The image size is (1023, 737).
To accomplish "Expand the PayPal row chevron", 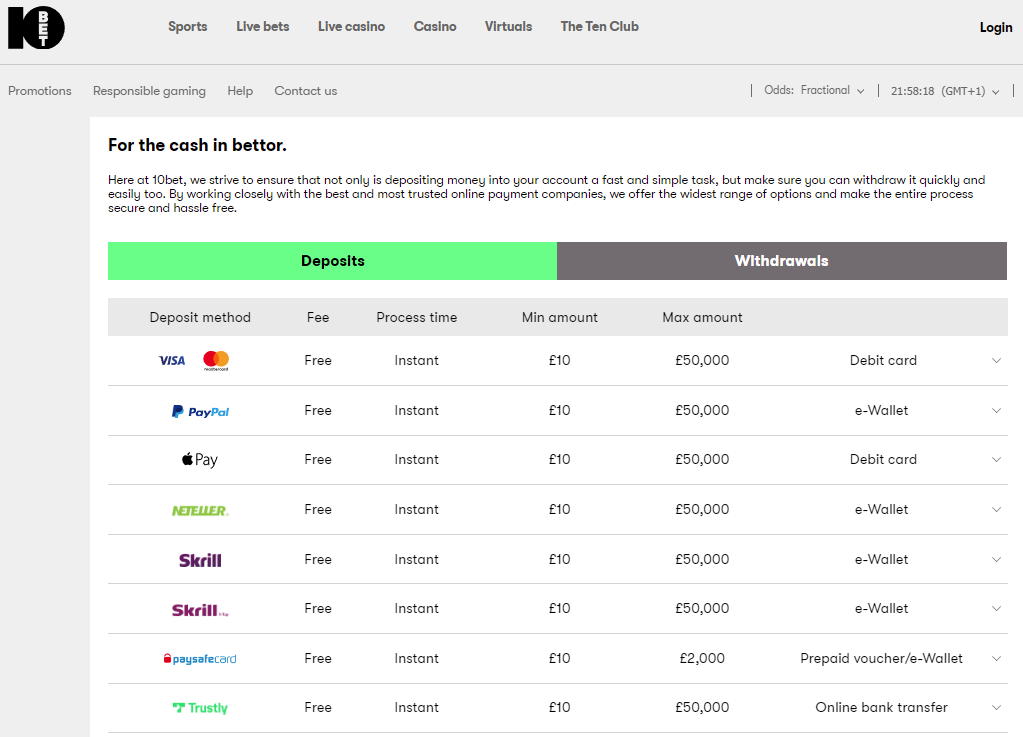I will tap(996, 411).
